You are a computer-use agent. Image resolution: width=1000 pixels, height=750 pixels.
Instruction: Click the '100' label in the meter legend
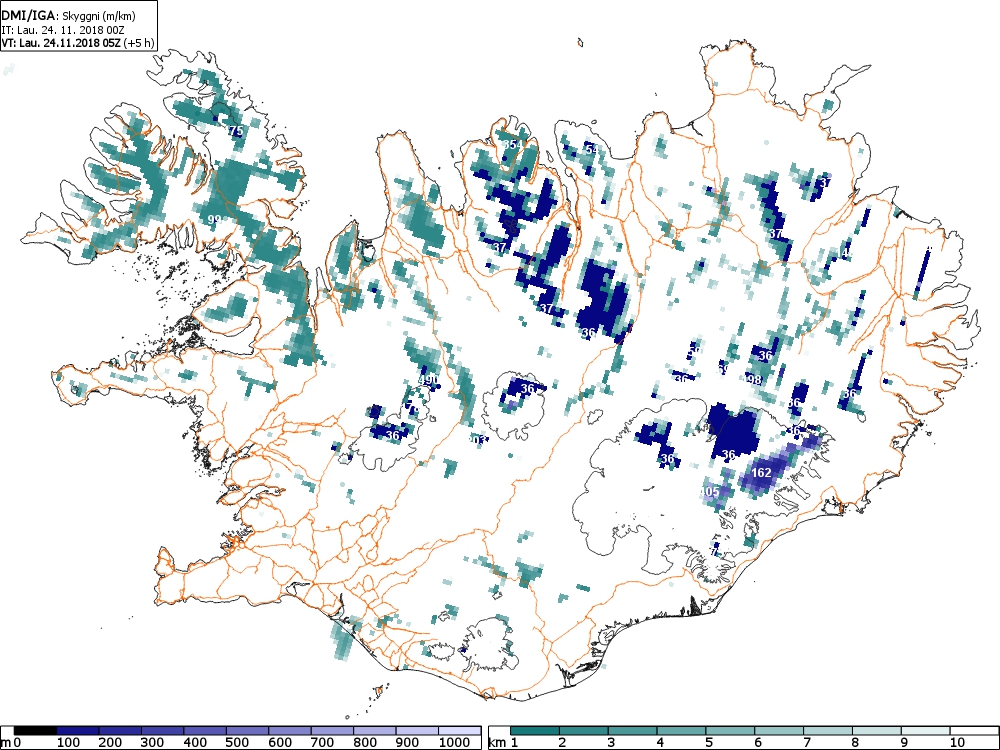tap(68, 742)
